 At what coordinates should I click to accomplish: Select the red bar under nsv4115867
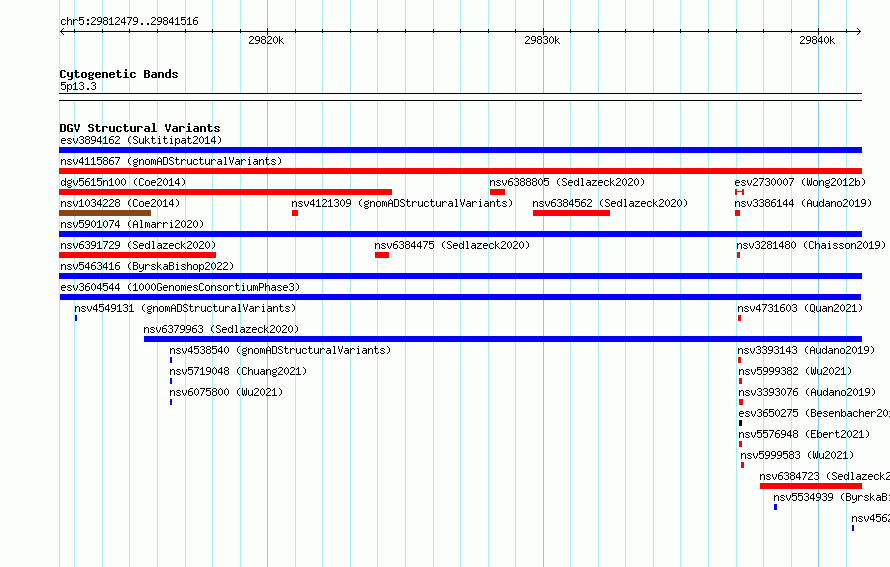460,171
